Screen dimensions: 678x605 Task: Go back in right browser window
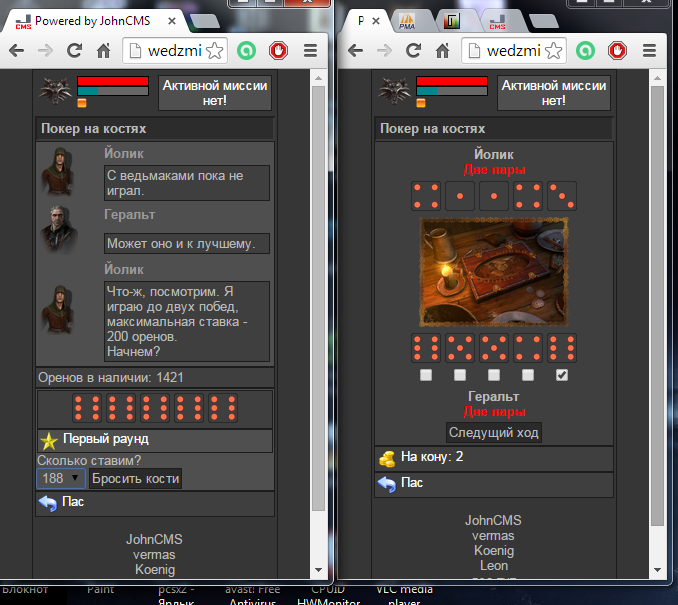click(x=355, y=51)
